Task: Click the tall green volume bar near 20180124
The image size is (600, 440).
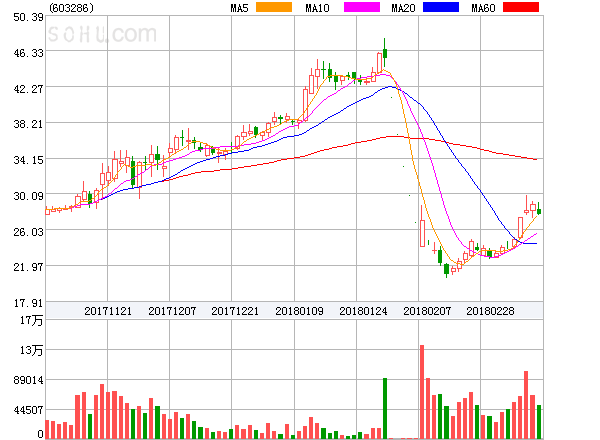Action: tap(385, 408)
